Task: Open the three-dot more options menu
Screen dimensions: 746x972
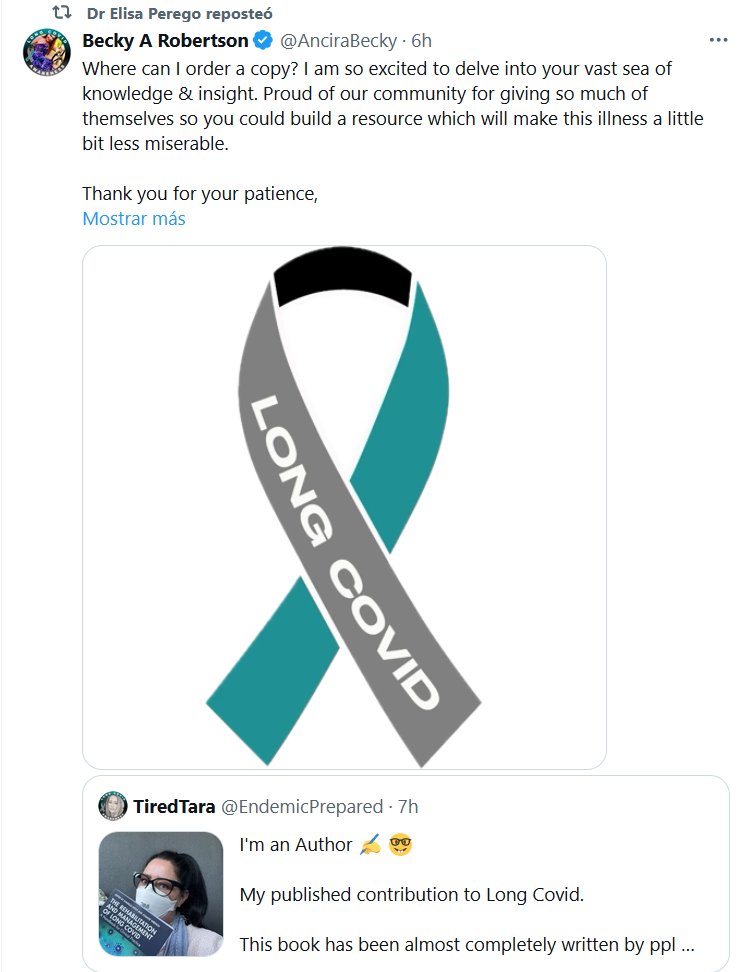Action: 718,41
